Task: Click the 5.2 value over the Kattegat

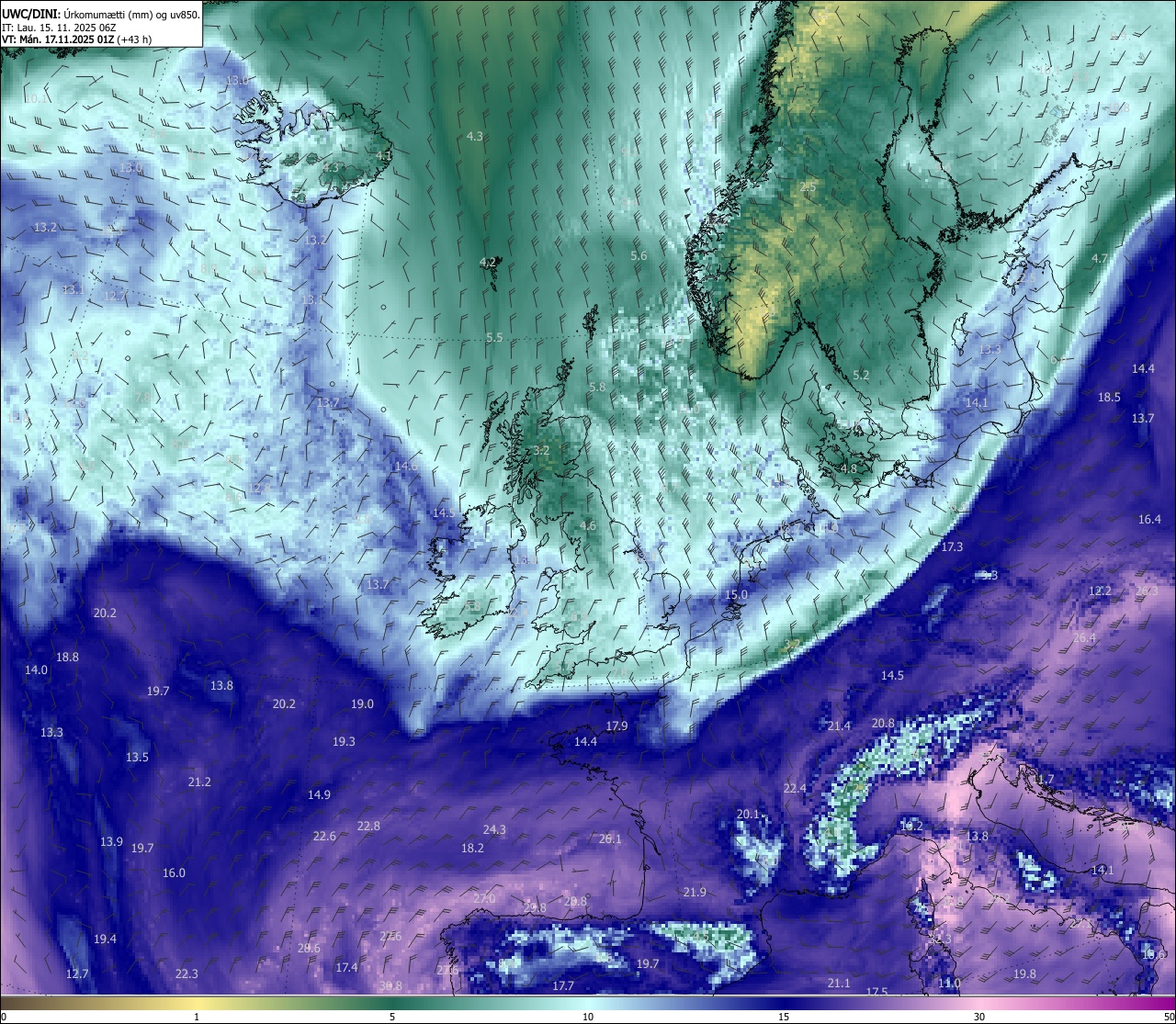Action: [861, 375]
